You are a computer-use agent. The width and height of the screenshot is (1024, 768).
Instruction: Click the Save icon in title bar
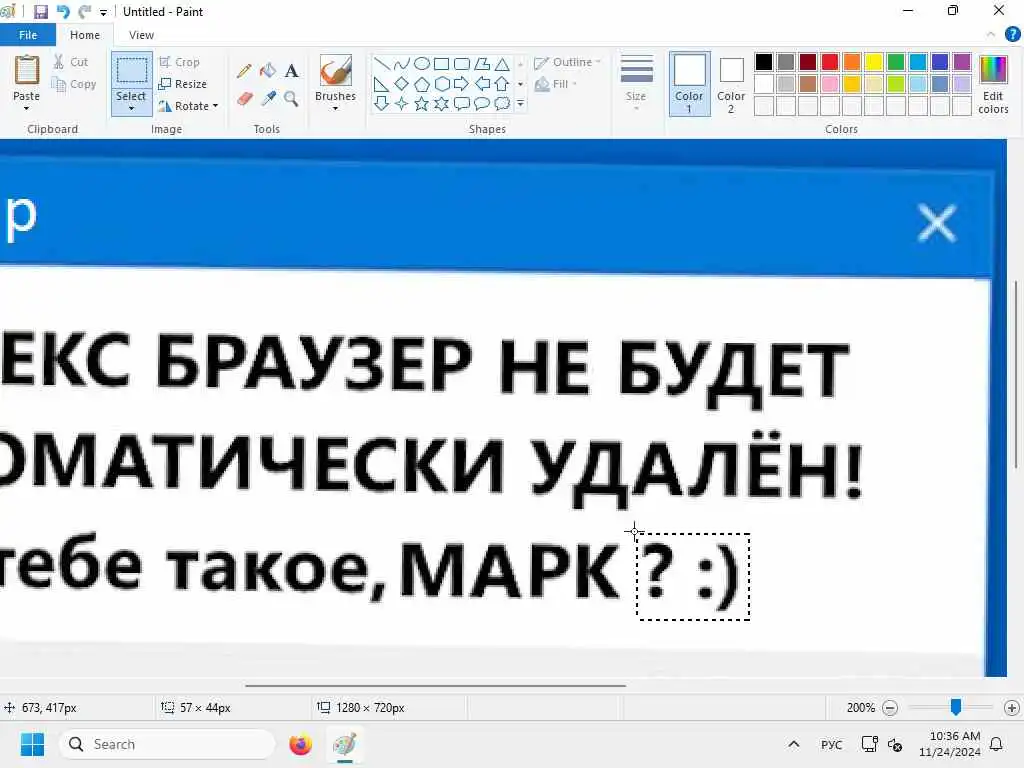click(40, 12)
